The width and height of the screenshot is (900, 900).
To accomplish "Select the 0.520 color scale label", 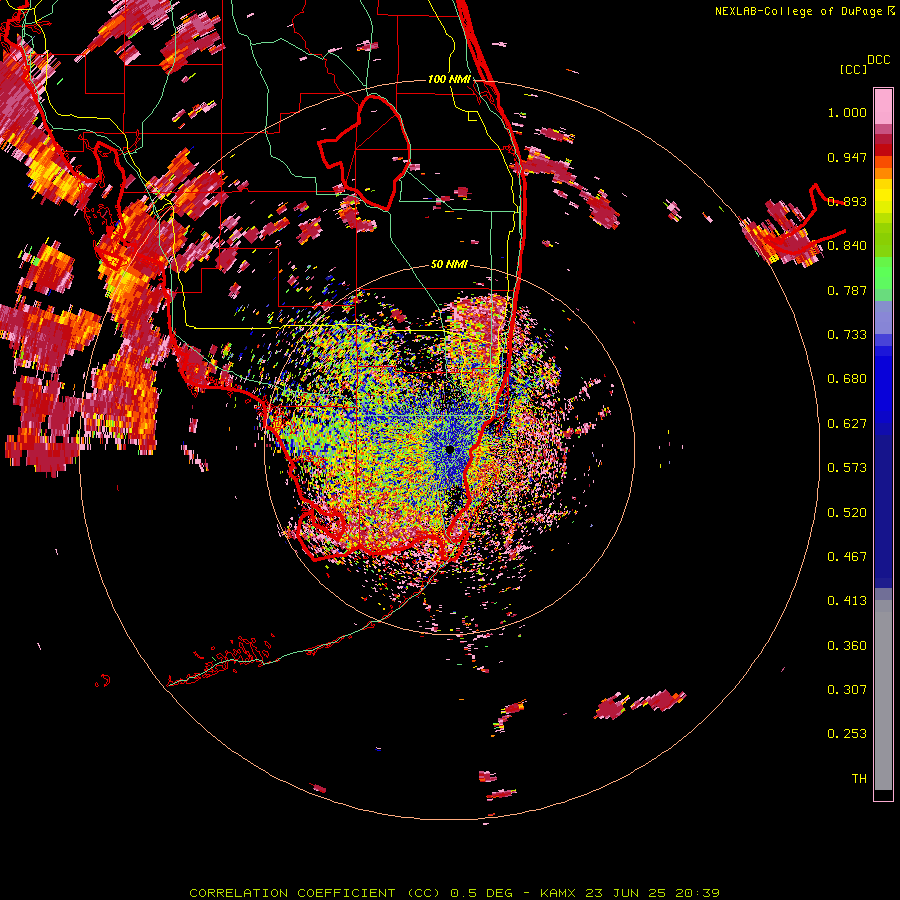I will tap(847, 513).
